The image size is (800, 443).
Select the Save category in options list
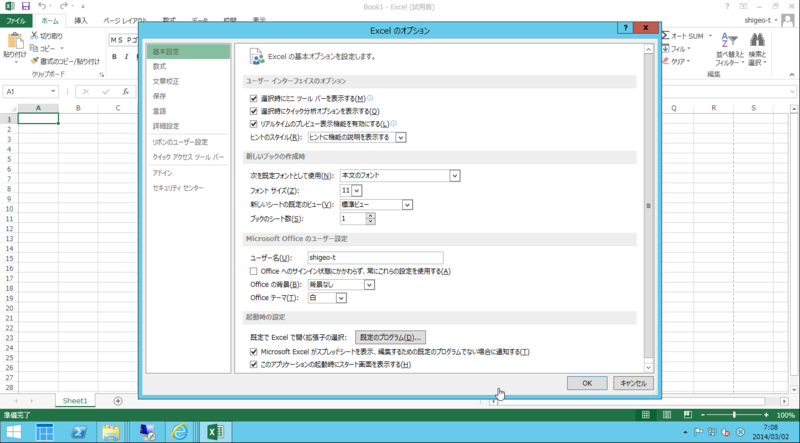coord(188,96)
